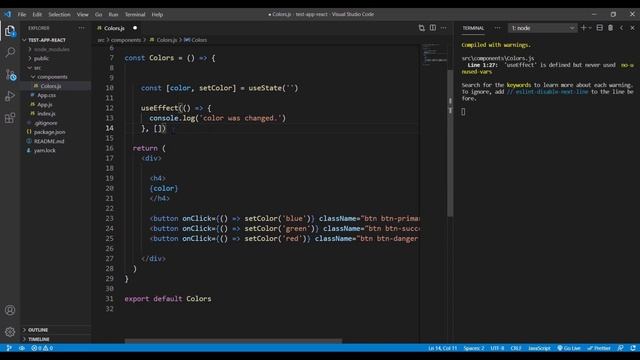The width and height of the screenshot is (640, 360).
Task: Change Spaces: 2 indentation setting
Action: coord(474,348)
